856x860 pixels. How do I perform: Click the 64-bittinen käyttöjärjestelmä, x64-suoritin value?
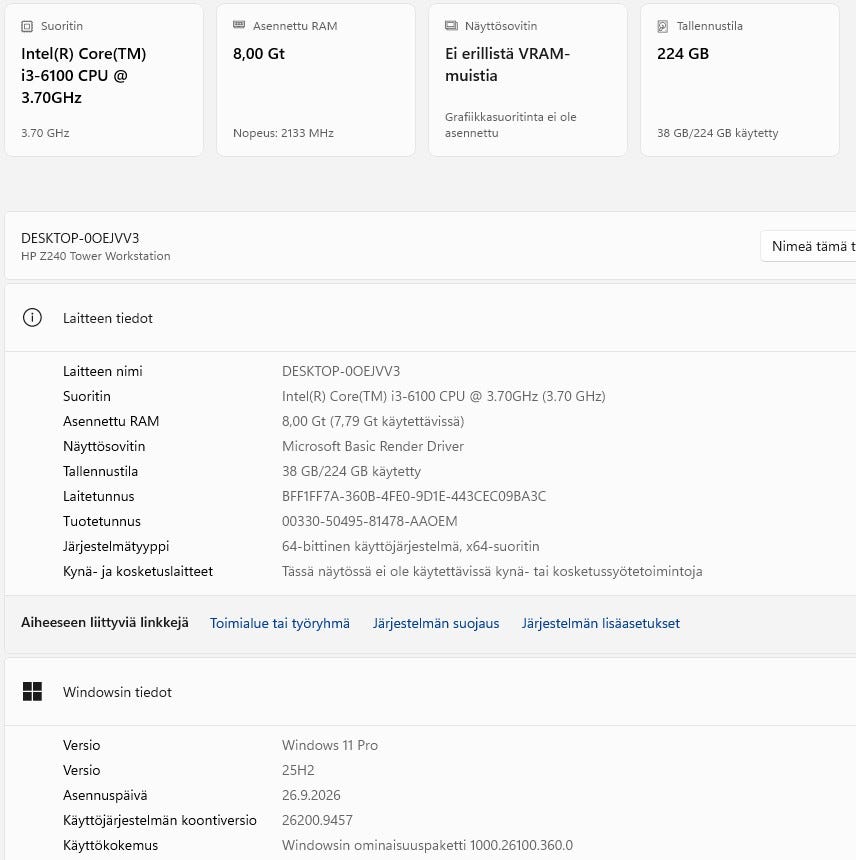coord(411,546)
